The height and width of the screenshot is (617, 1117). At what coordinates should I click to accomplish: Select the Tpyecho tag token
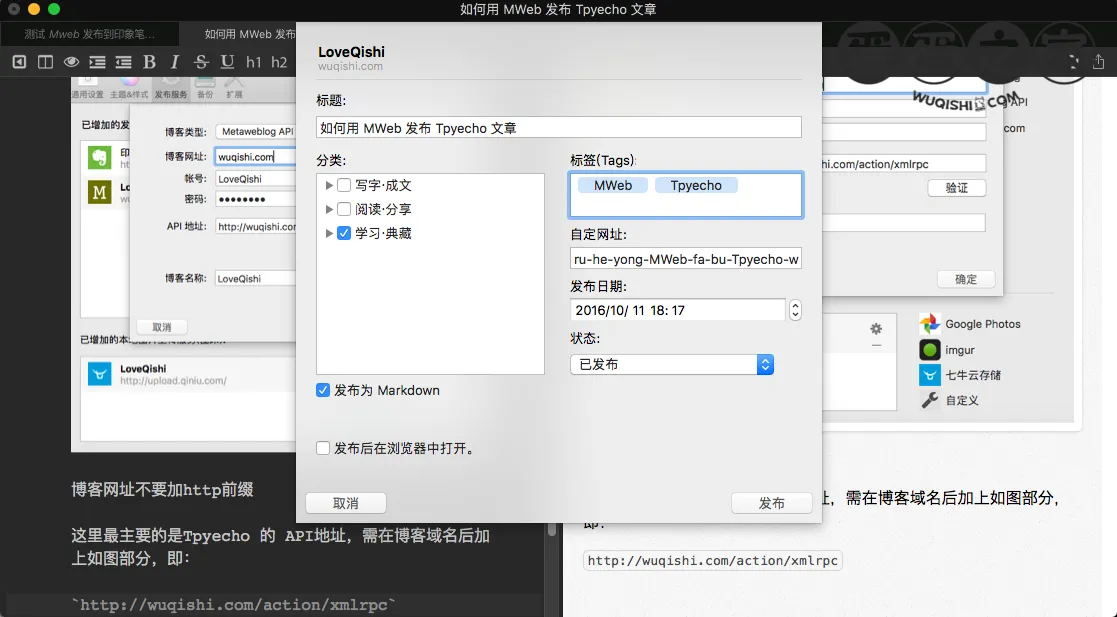coord(696,185)
